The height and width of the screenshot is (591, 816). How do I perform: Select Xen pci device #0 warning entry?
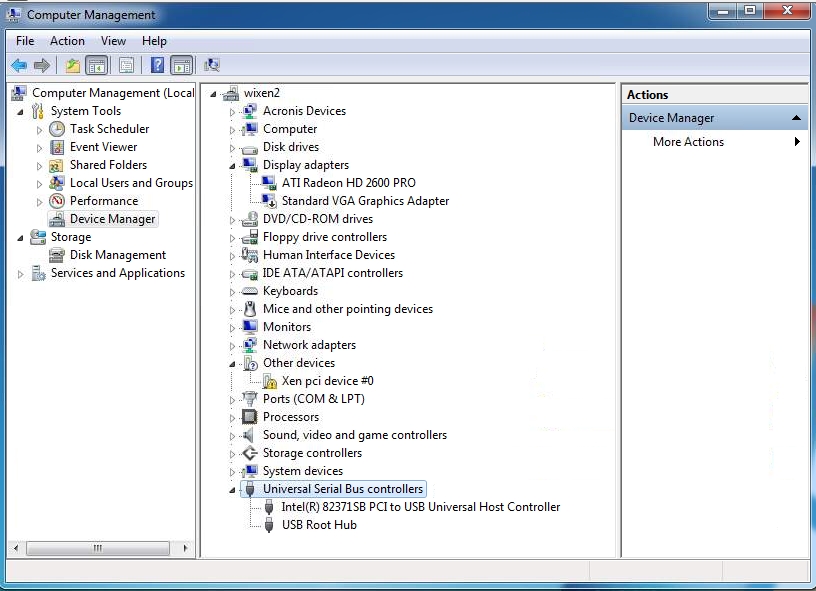tap(327, 381)
